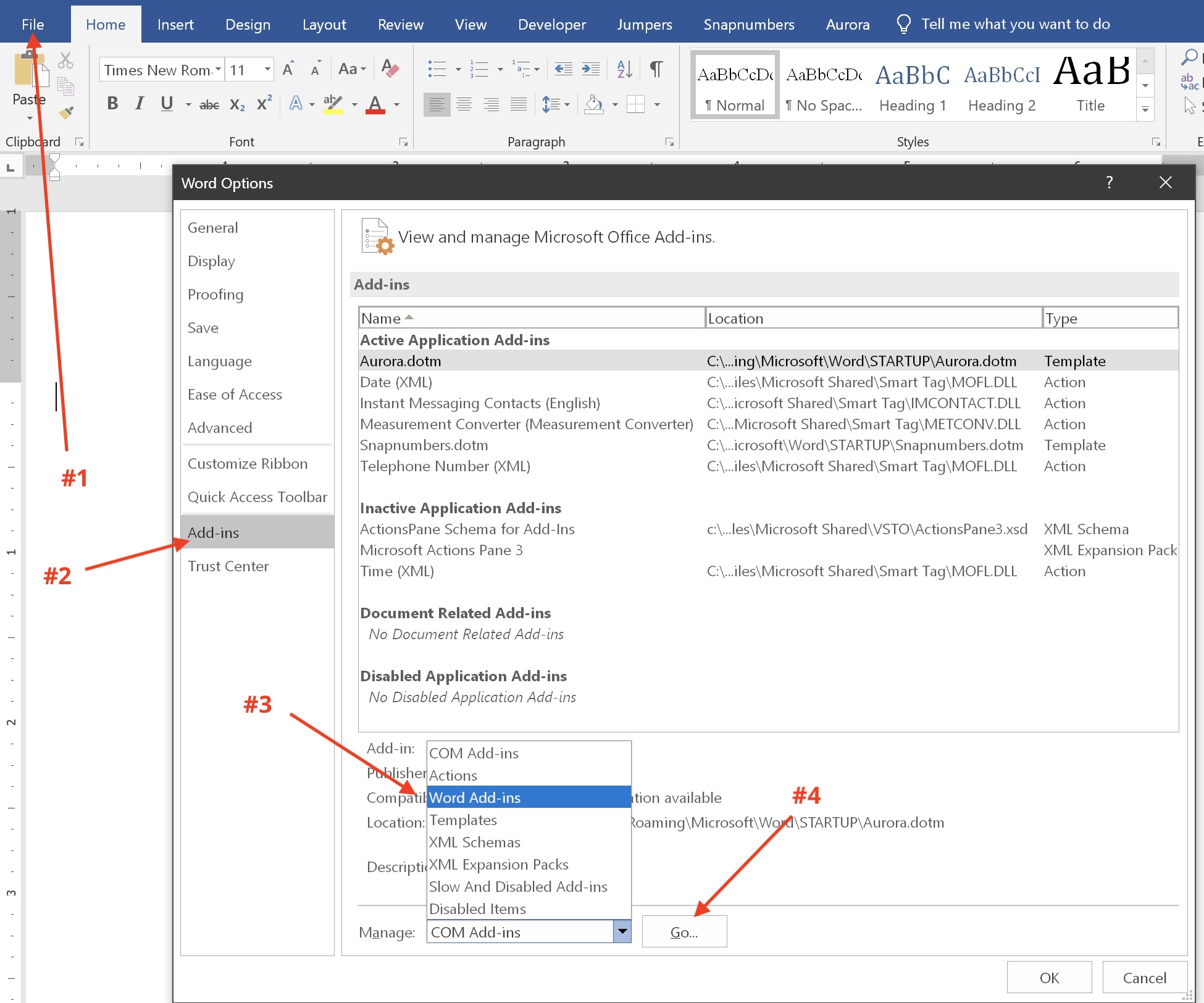Open the Snapnumbers tab

(749, 24)
